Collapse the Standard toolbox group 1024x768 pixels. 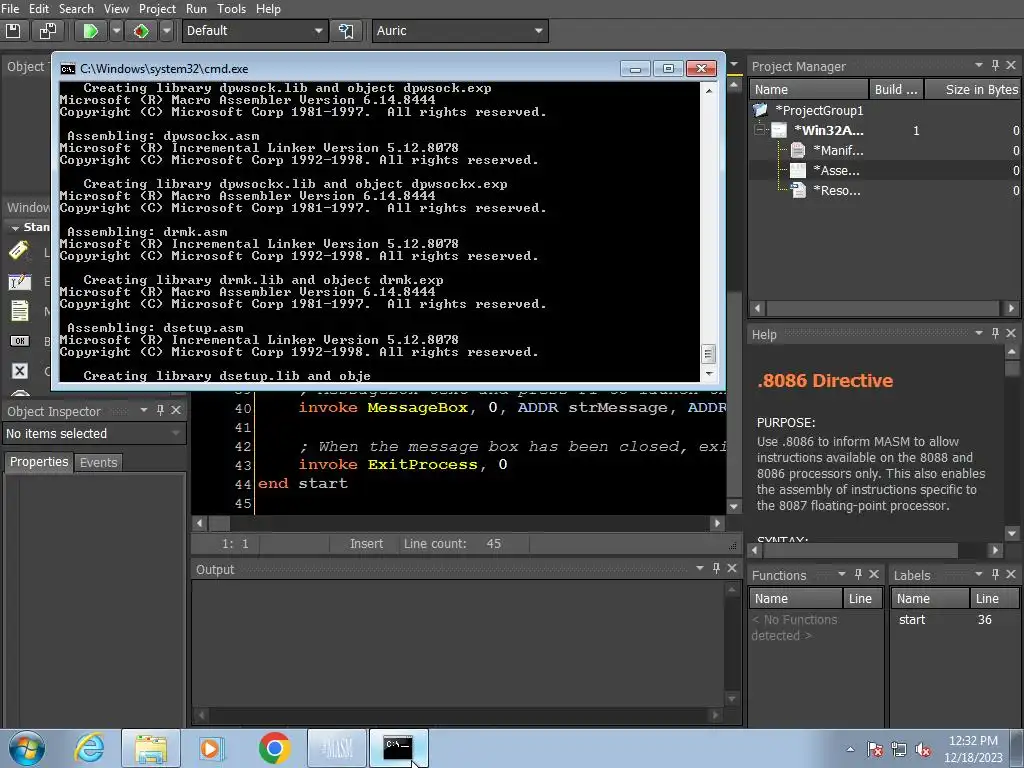click(14, 228)
